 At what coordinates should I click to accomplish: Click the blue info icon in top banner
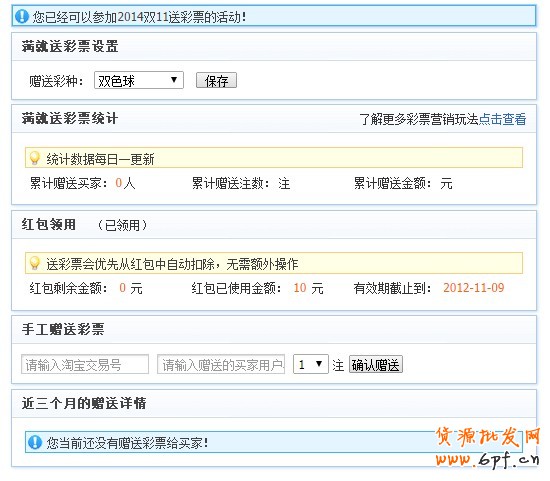(22, 16)
